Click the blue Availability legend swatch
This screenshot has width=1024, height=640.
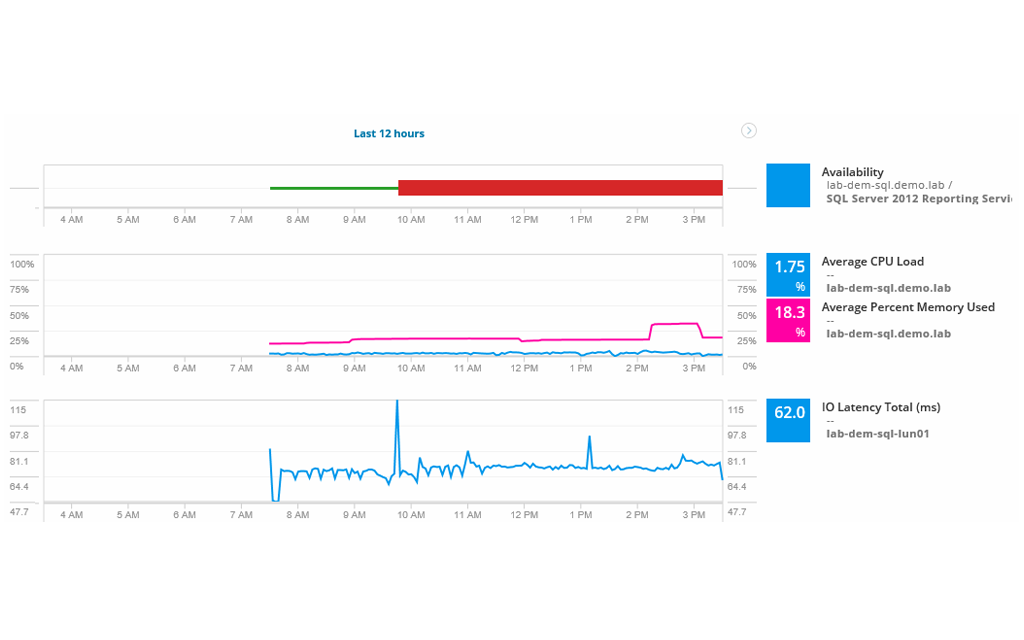click(x=788, y=186)
